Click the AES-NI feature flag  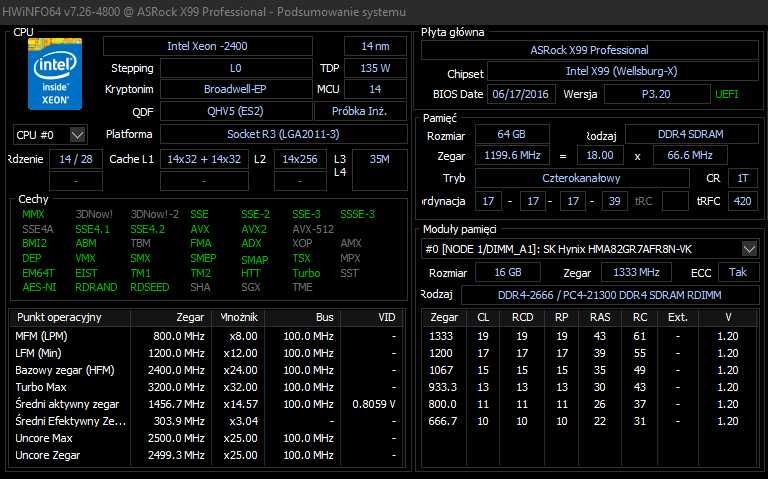point(39,287)
